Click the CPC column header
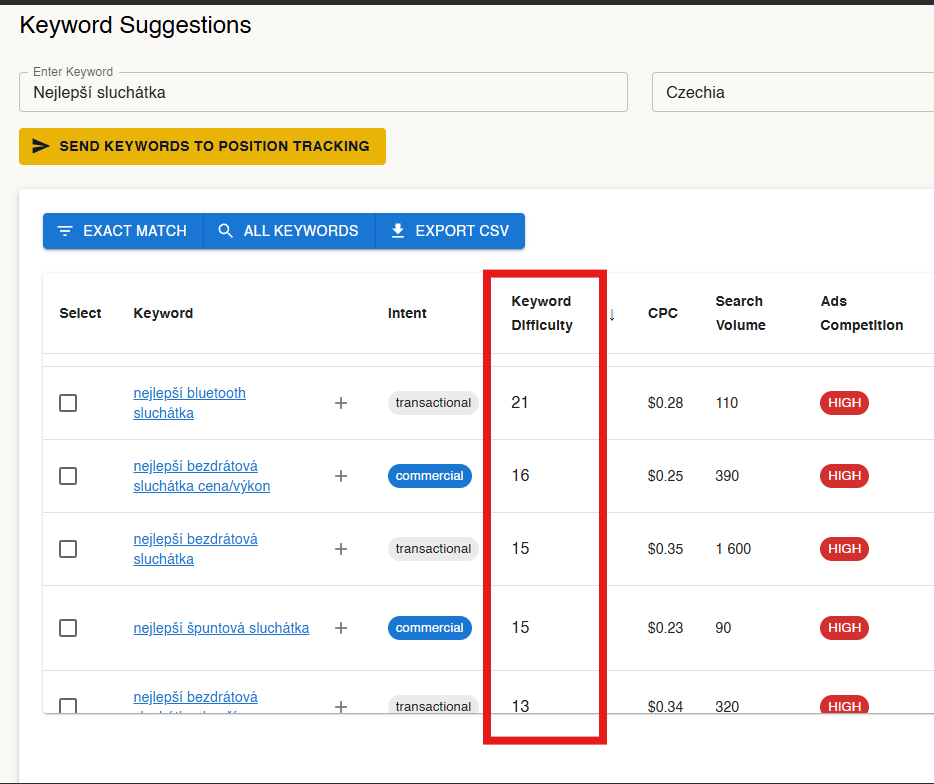This screenshot has width=934, height=784. pos(662,313)
